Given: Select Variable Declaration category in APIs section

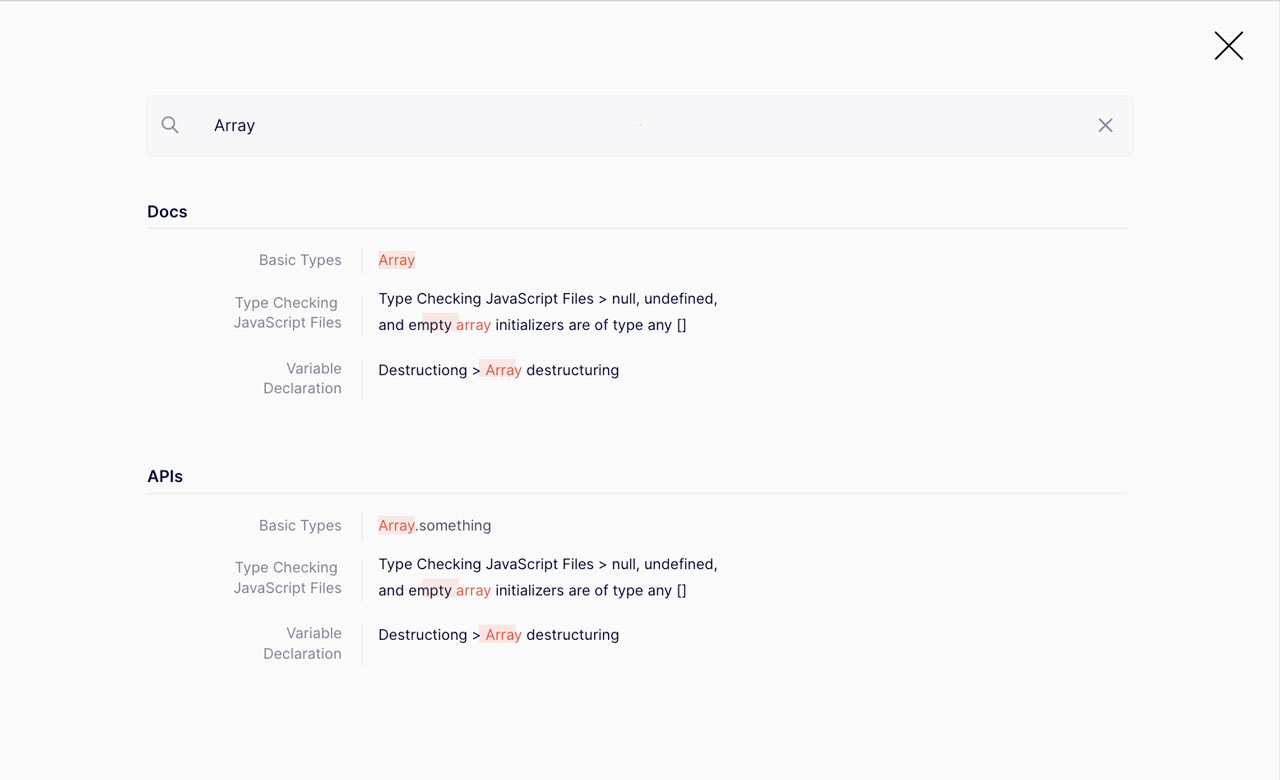Looking at the screenshot, I should coord(302,643).
